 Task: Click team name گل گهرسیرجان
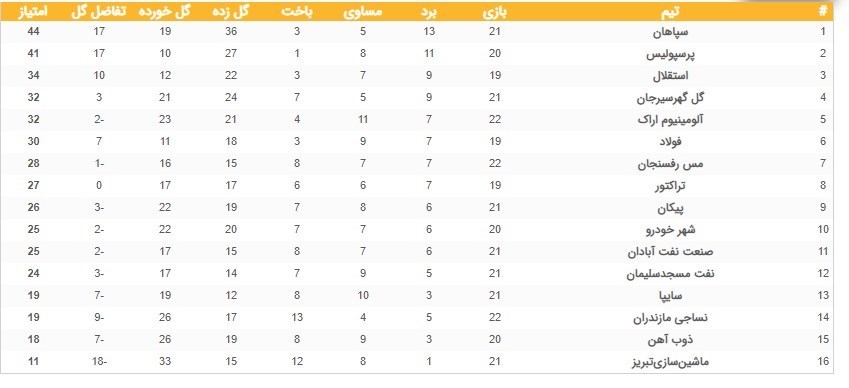tap(670, 98)
